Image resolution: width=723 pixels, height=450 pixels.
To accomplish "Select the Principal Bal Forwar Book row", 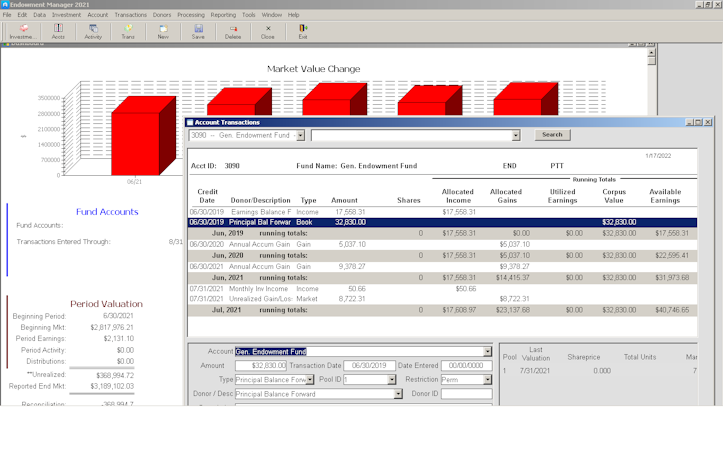I will coord(442,222).
